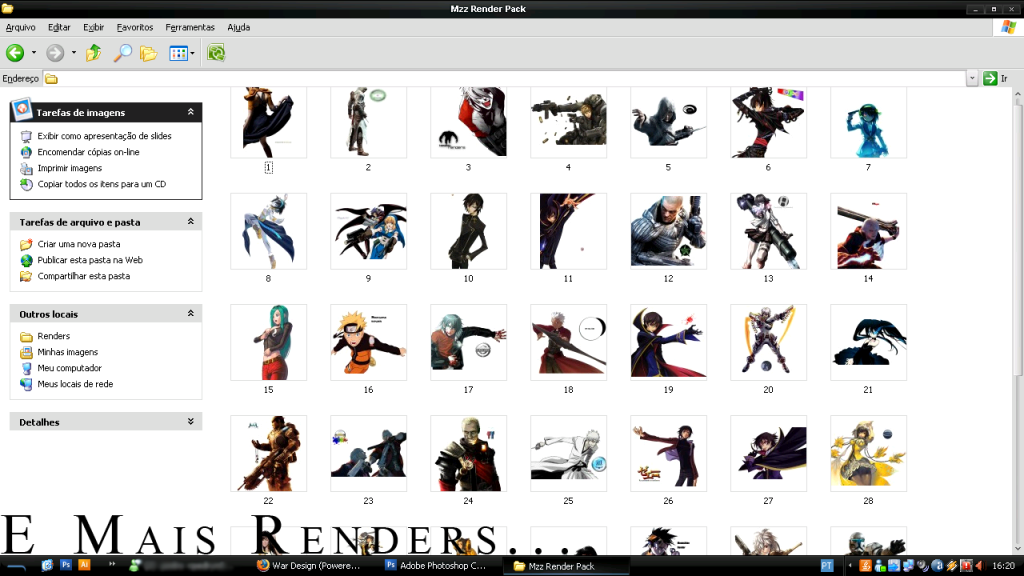Open the Editar menu
Screen dimensions: 1024x576
pyautogui.click(x=59, y=27)
